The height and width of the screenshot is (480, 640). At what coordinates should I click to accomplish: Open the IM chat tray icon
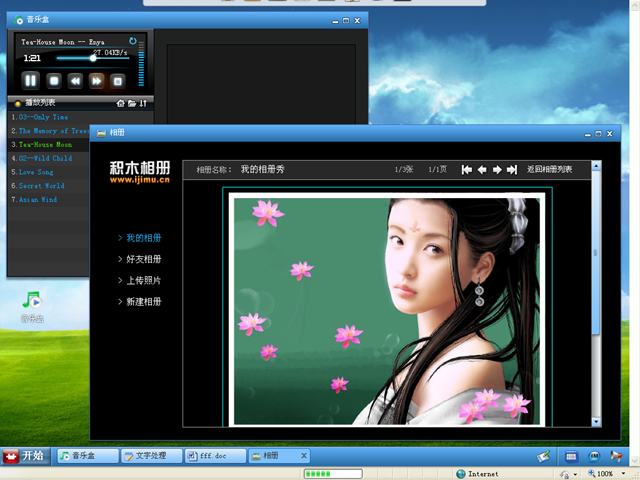pos(594,456)
